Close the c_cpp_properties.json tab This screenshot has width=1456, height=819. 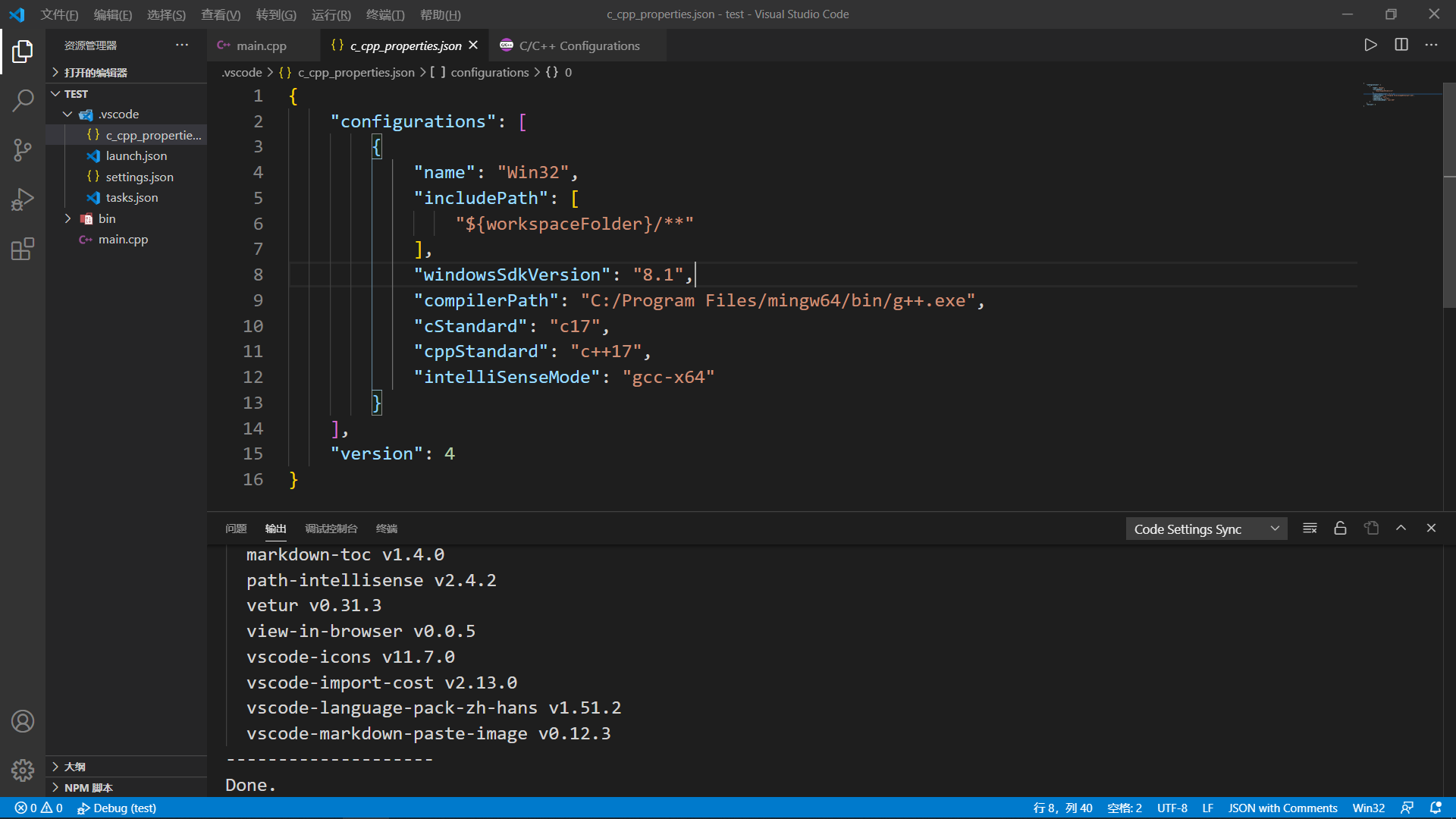[473, 45]
